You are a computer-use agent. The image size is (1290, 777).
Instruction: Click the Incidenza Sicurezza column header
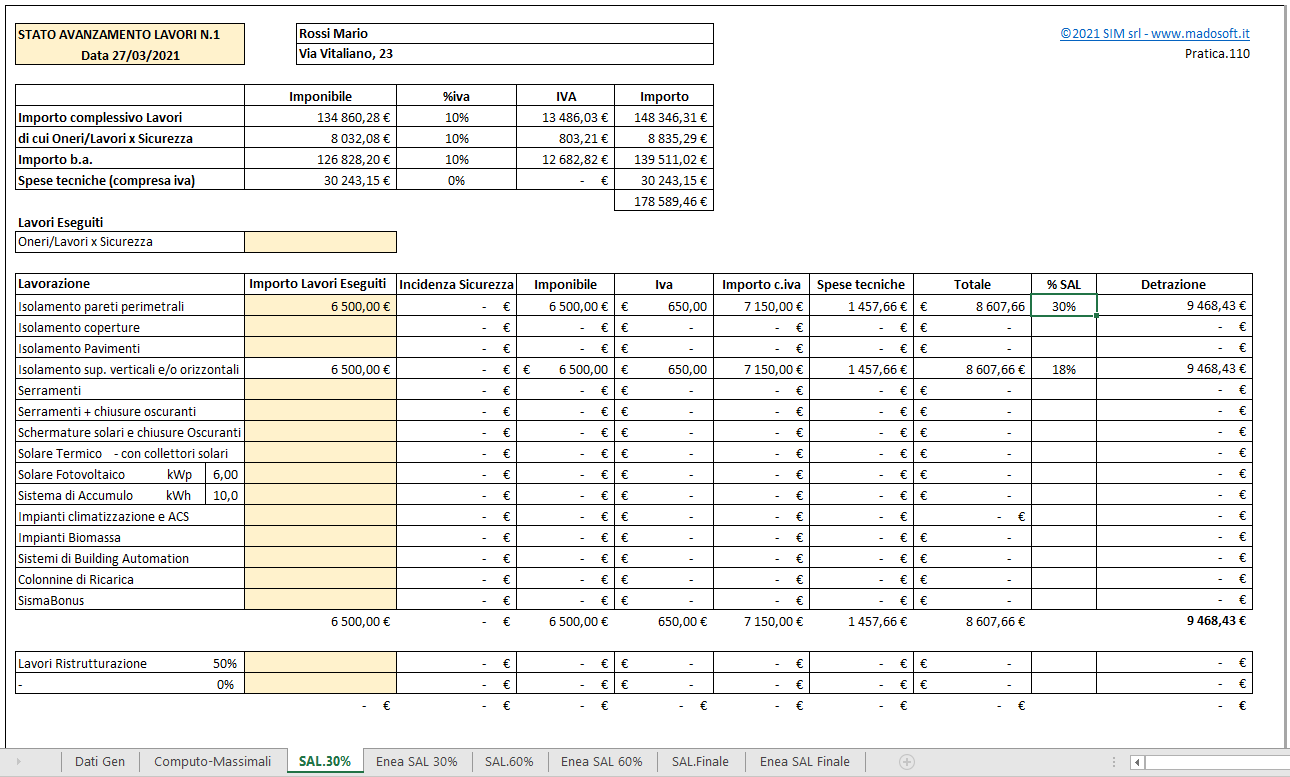click(456, 285)
